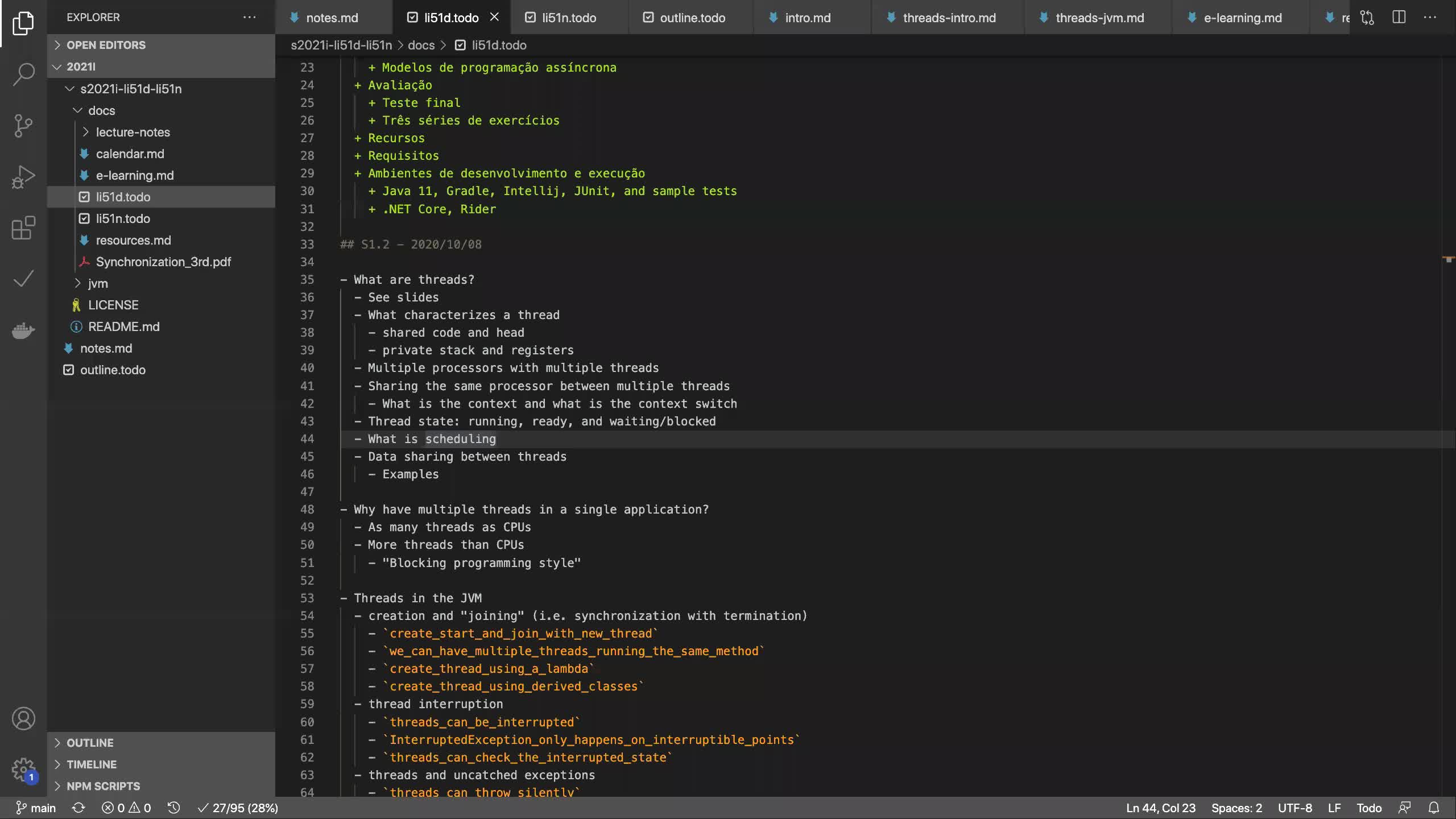
Task: Change encoding via UTF-8 indicator
Action: point(1295,808)
